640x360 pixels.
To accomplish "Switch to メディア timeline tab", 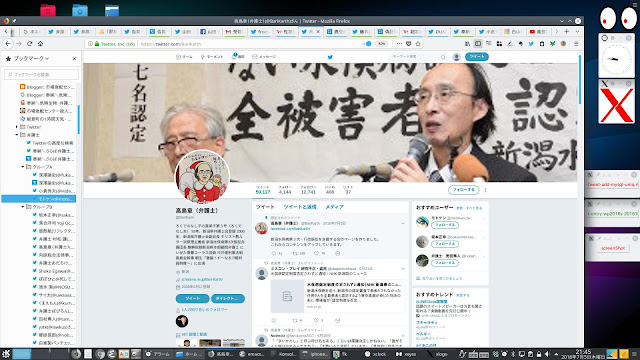I will pos(334,207).
